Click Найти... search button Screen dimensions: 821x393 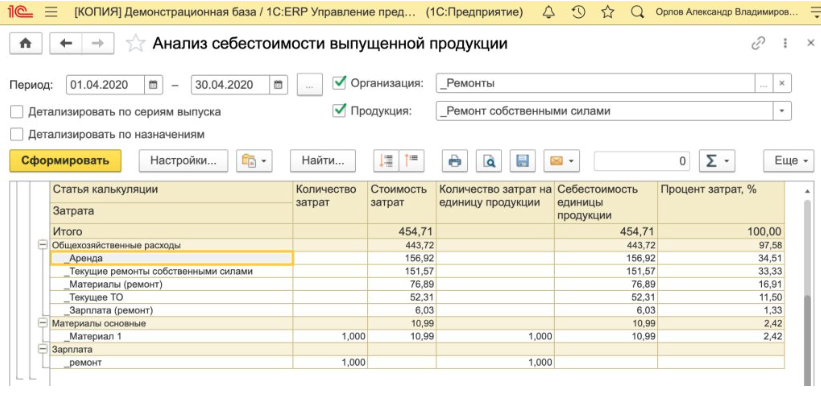pos(323,161)
